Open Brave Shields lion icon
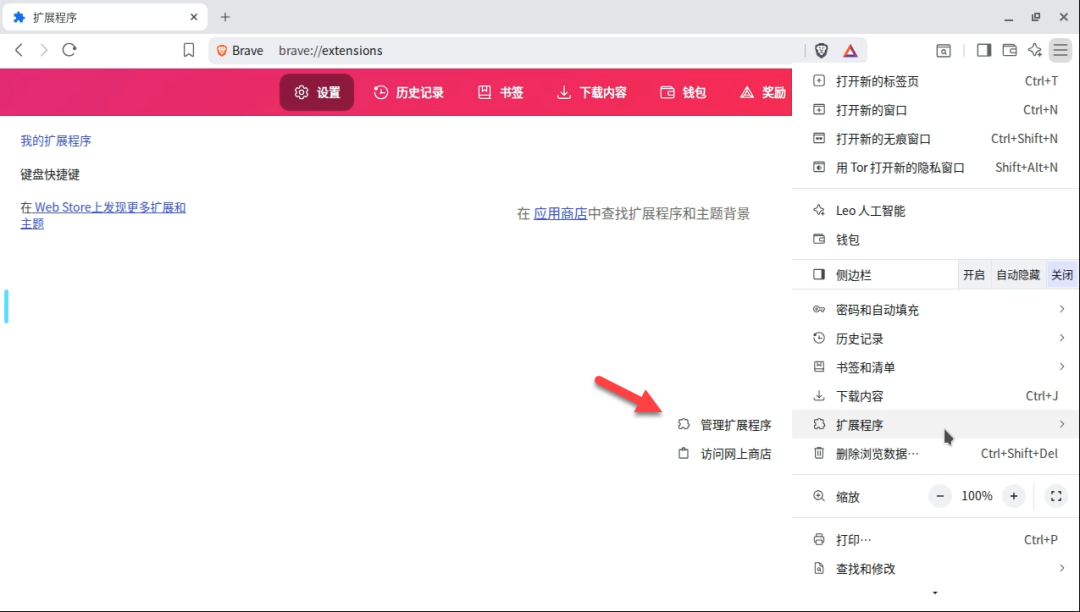 [x=821, y=50]
